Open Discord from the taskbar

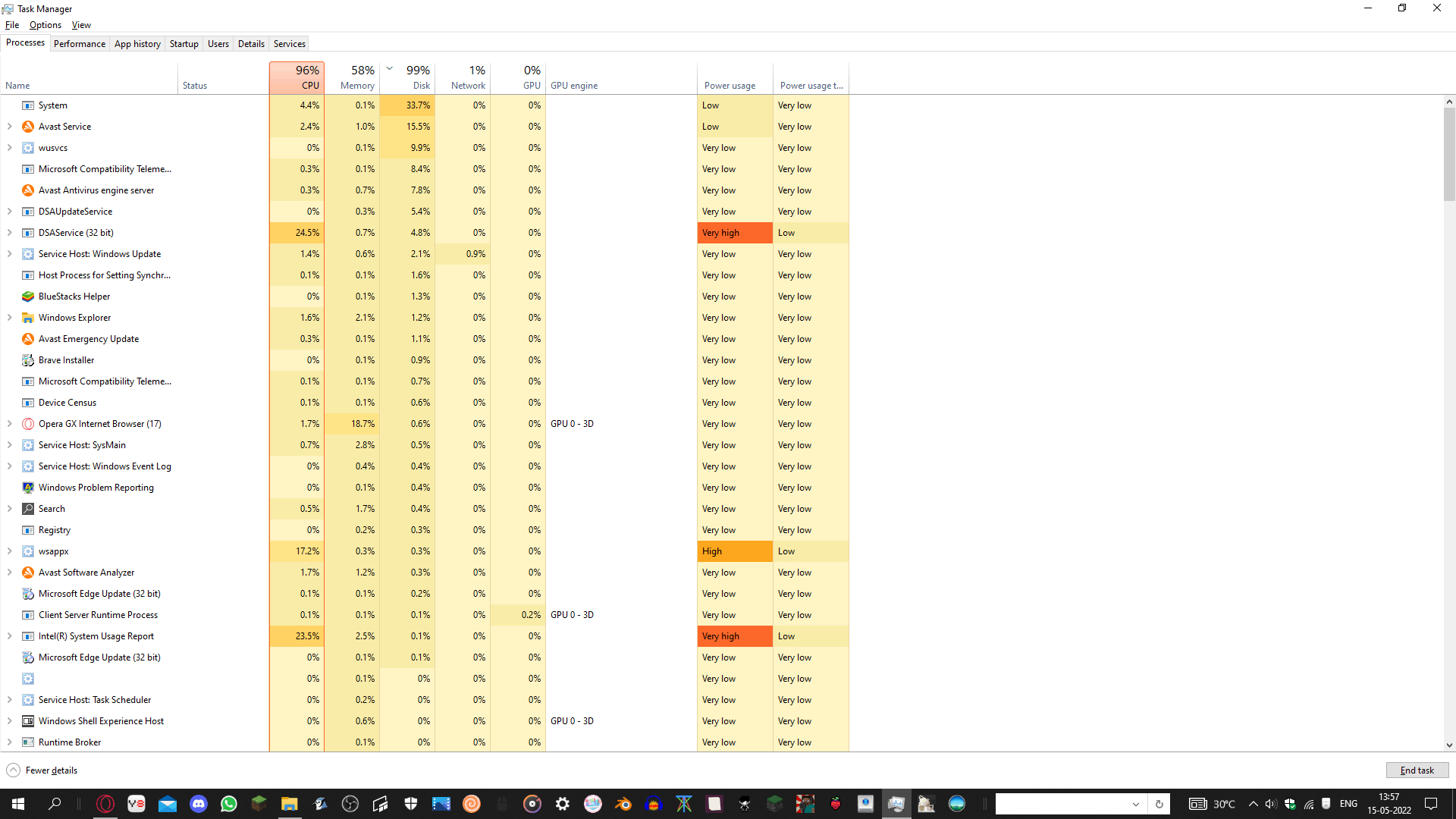(x=199, y=804)
